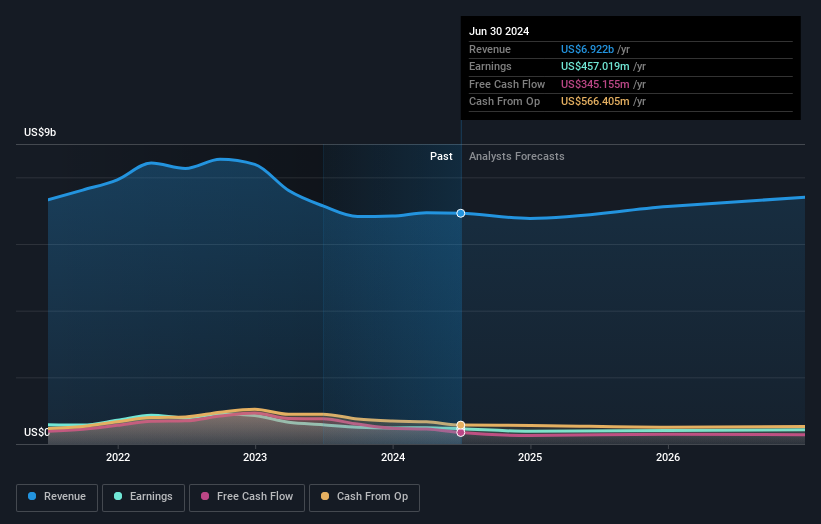Click the orange Cash From Op legend dot
The width and height of the screenshot is (821, 524).
point(325,496)
